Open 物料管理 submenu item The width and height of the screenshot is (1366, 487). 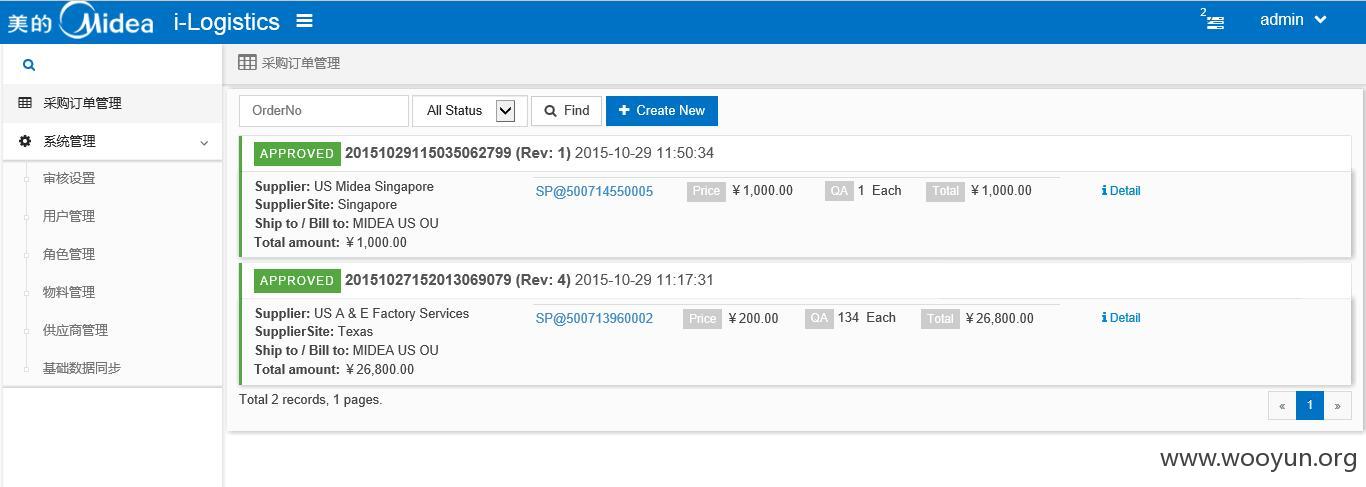69,292
